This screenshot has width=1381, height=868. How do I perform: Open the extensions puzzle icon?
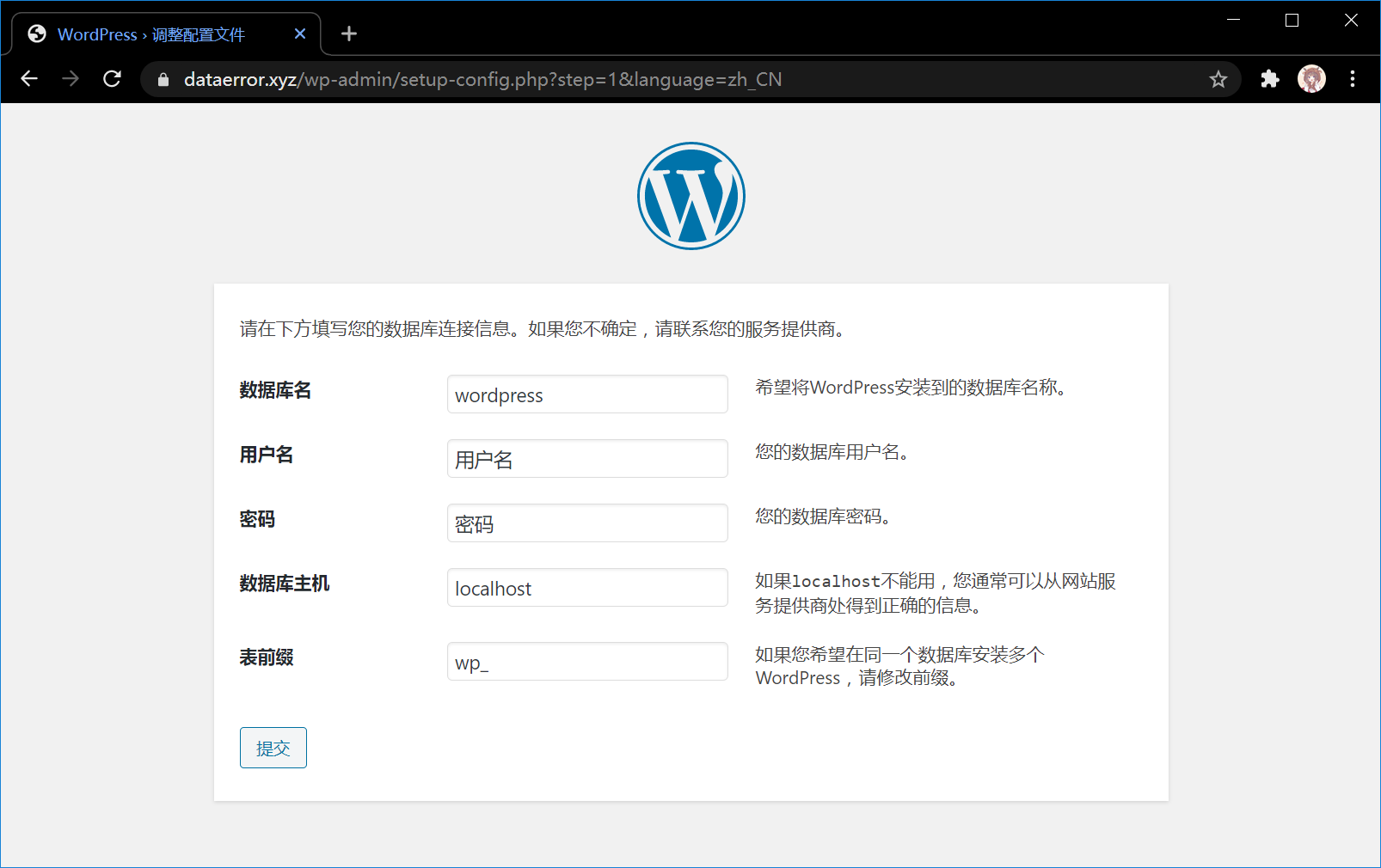click(1269, 79)
